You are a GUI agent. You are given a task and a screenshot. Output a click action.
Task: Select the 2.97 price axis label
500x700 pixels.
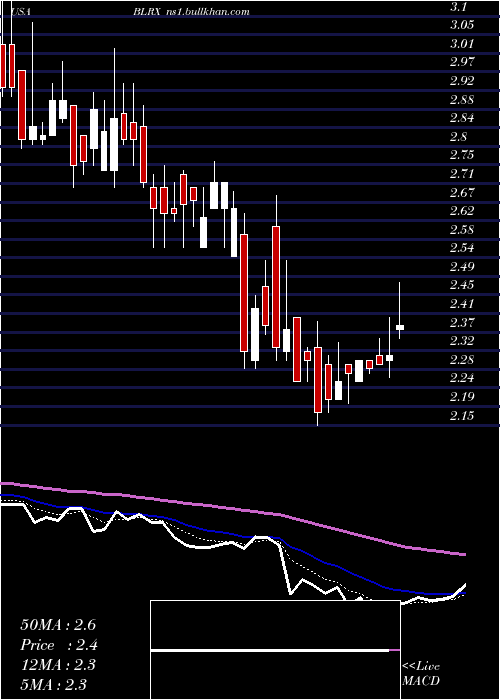[x=462, y=62]
